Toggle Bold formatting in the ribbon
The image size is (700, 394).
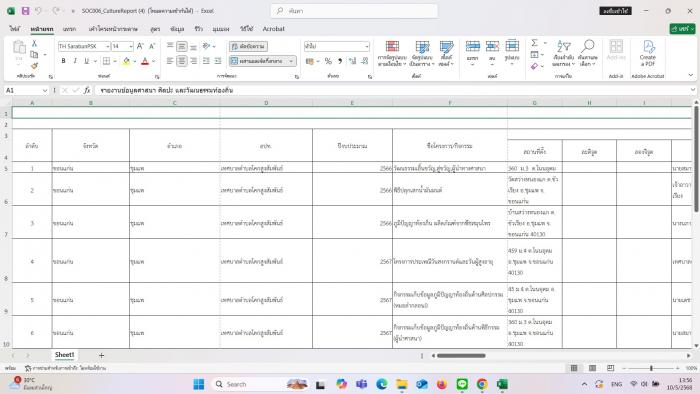[x=63, y=61]
